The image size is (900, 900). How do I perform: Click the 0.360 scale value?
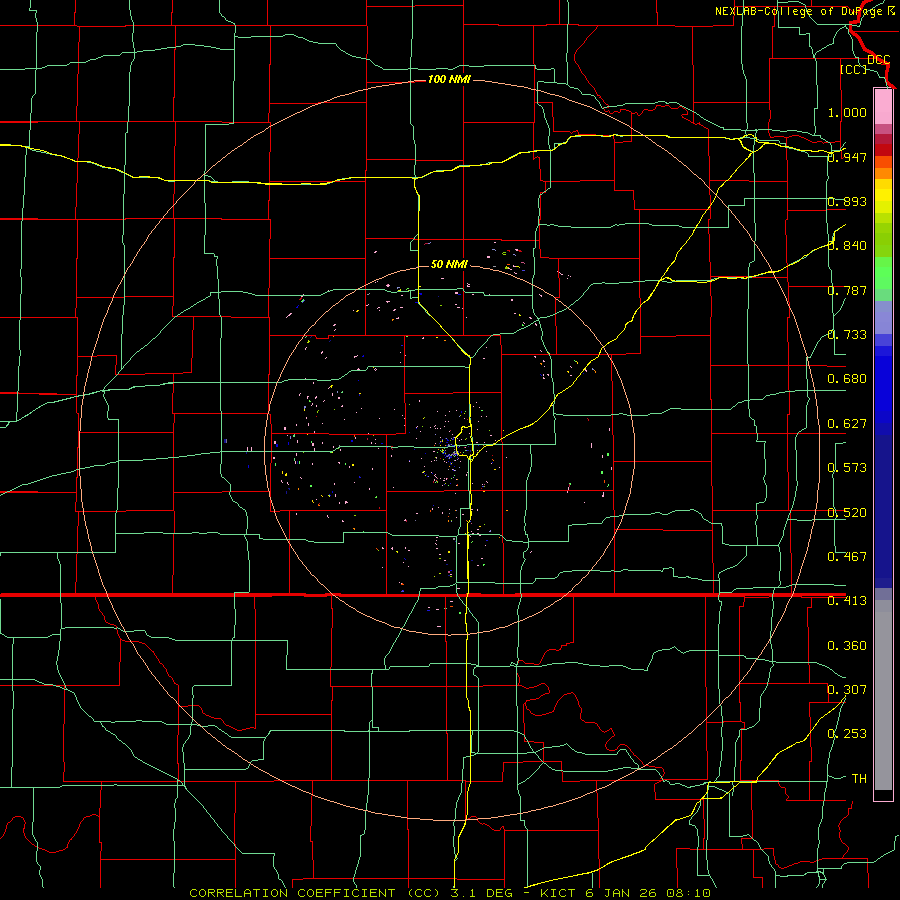847,646
